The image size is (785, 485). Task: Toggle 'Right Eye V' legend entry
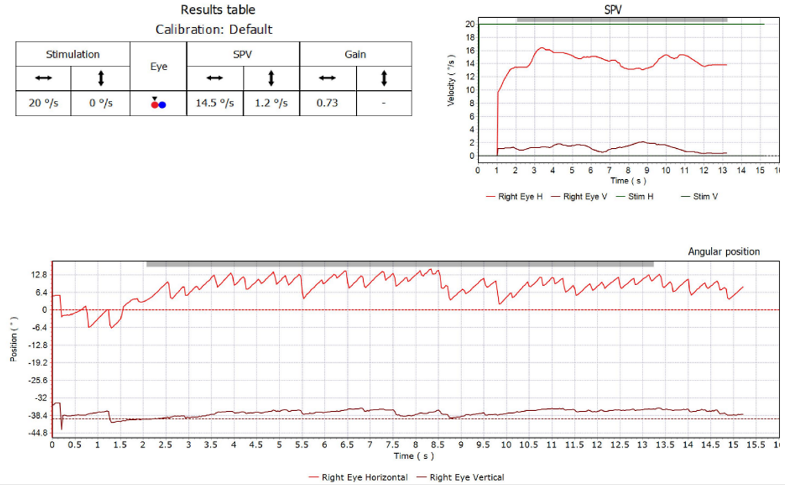(x=579, y=197)
